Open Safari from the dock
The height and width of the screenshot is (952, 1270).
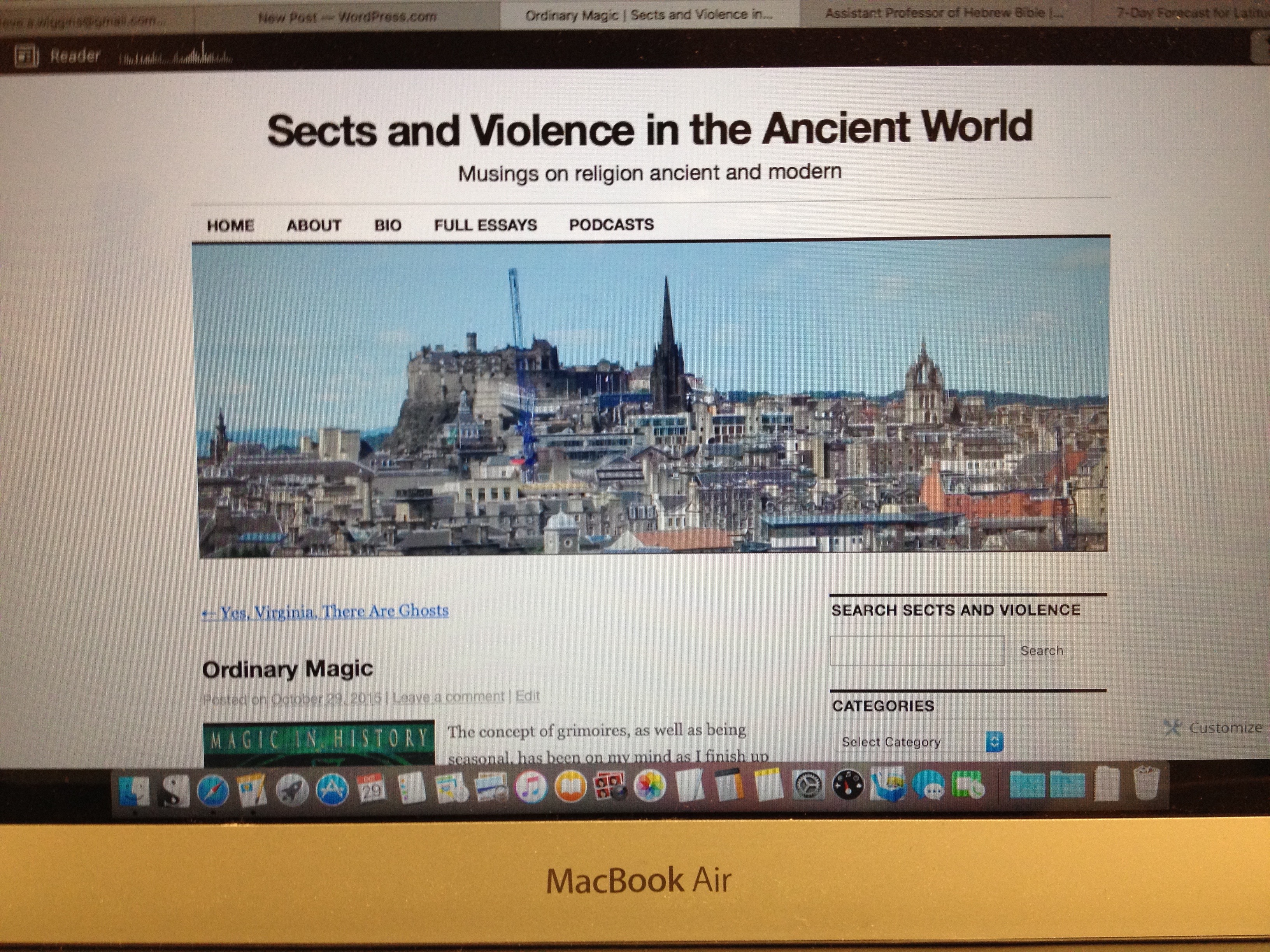212,791
